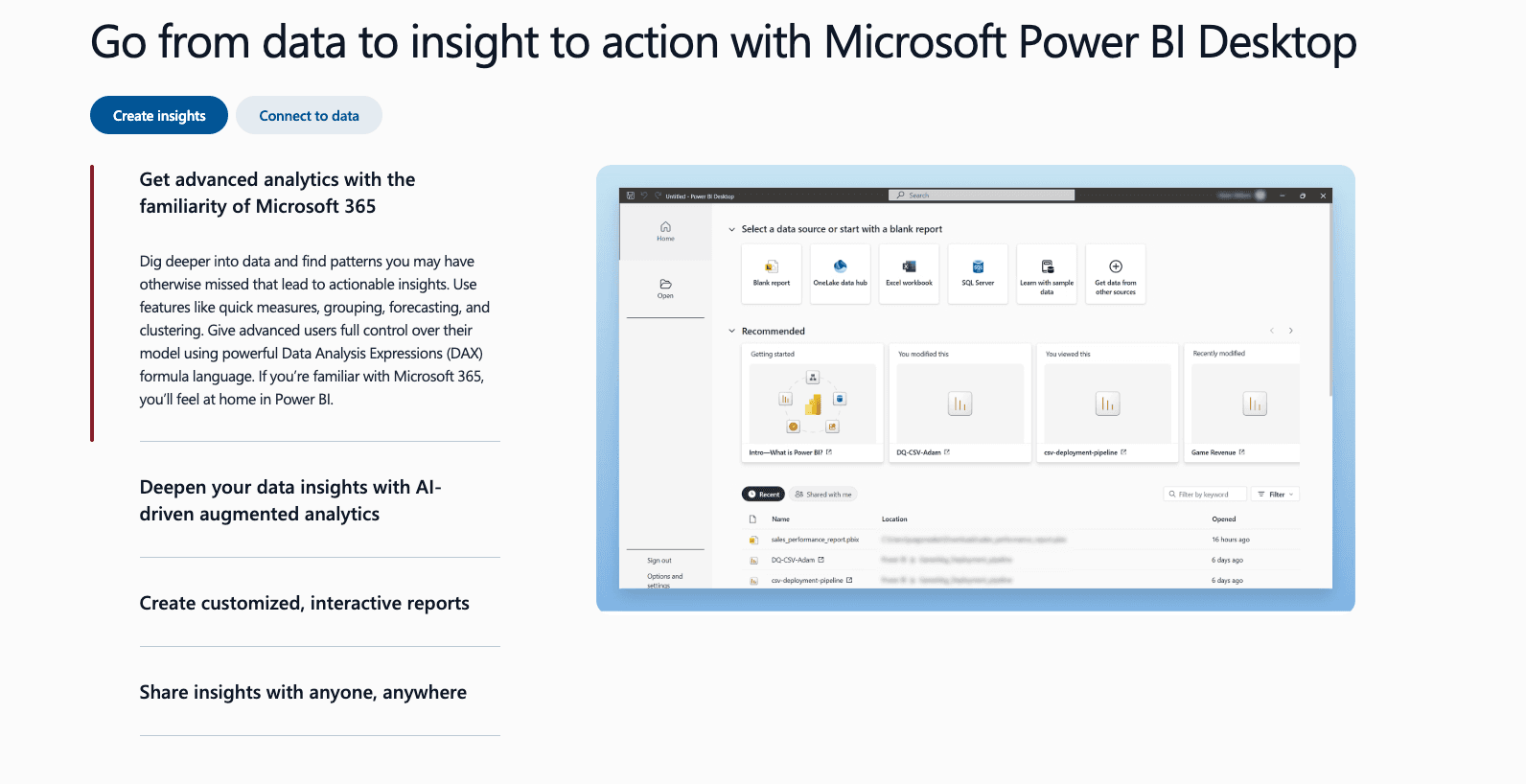Restore the Power BI Desktop window

pyautogui.click(x=1303, y=196)
